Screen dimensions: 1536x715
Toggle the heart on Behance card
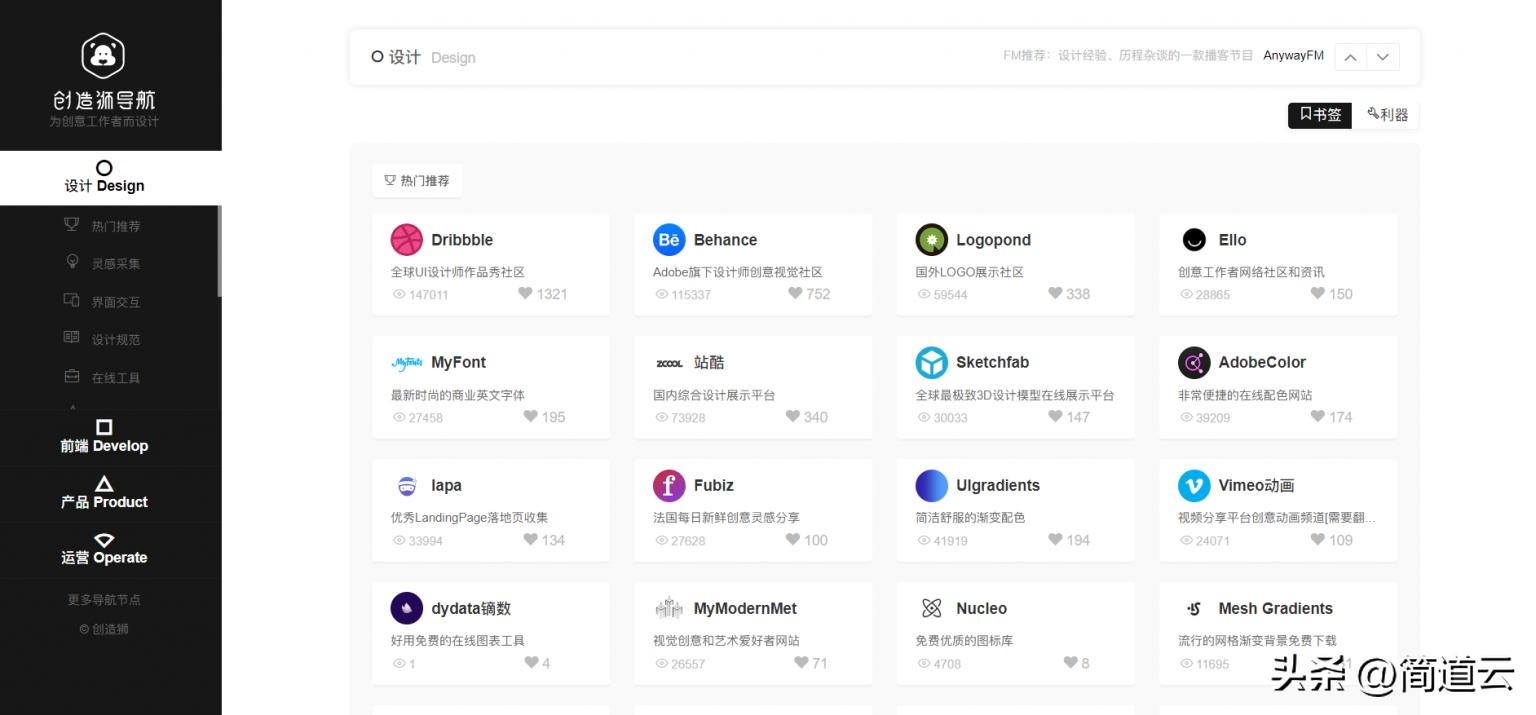(x=796, y=293)
